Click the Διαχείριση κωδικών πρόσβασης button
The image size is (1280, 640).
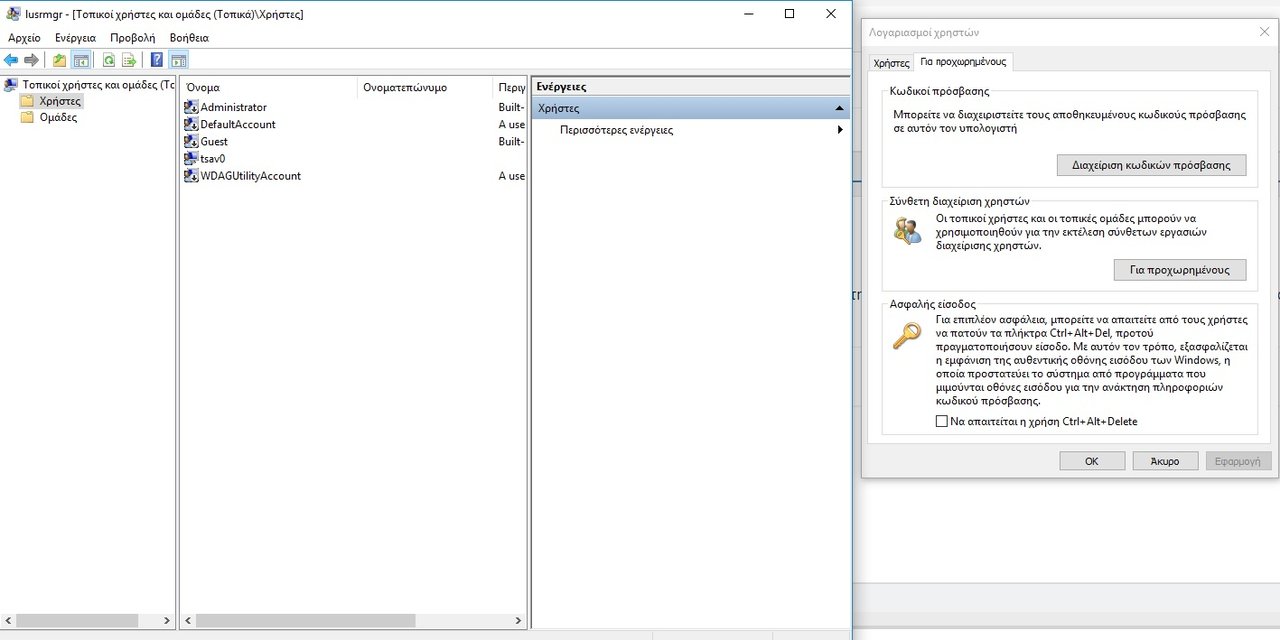(x=1151, y=165)
